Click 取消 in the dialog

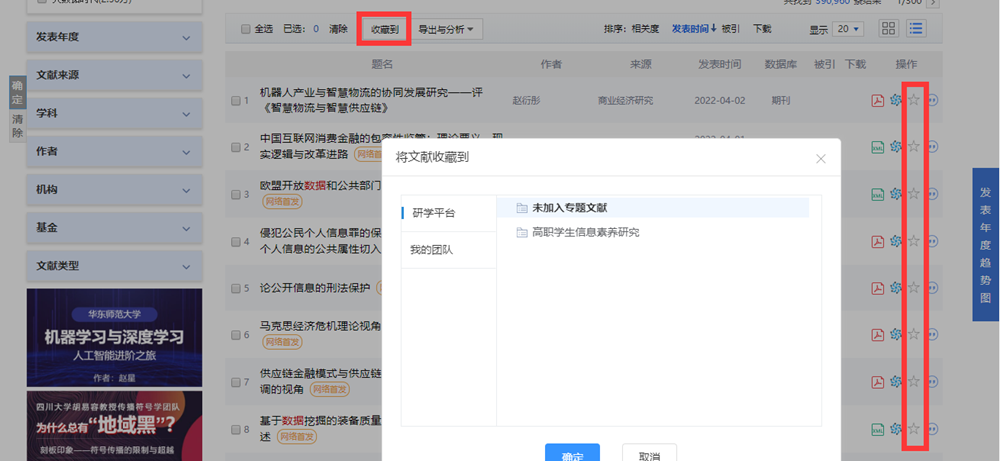(649, 453)
